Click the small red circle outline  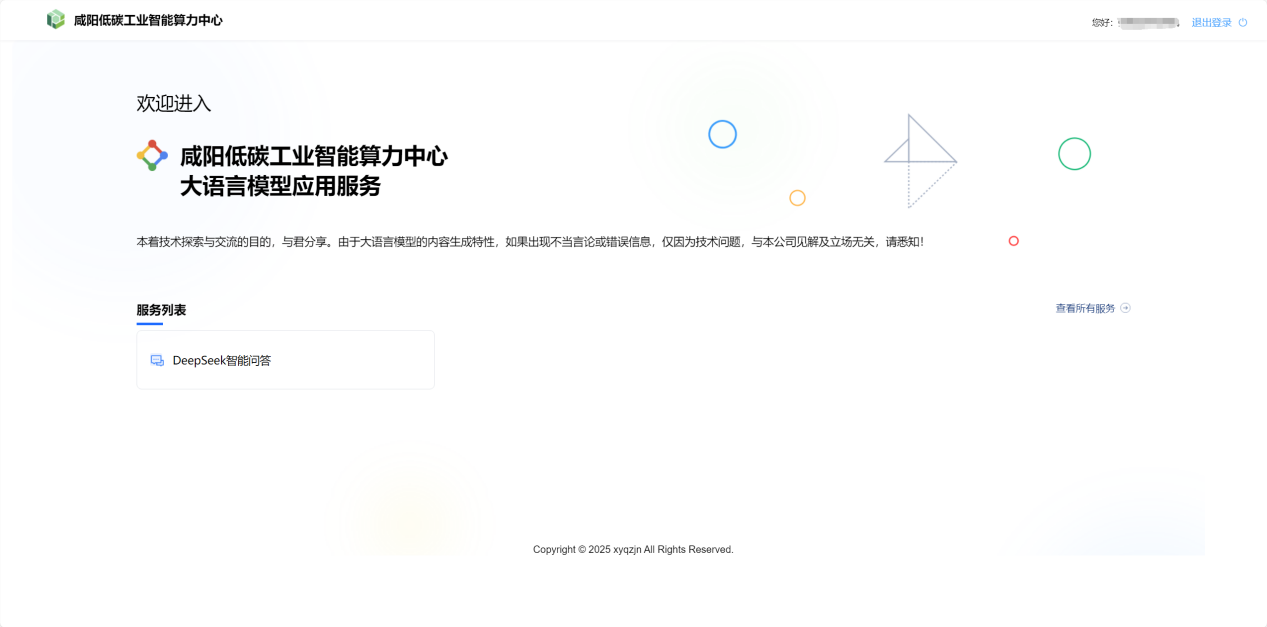click(1013, 241)
